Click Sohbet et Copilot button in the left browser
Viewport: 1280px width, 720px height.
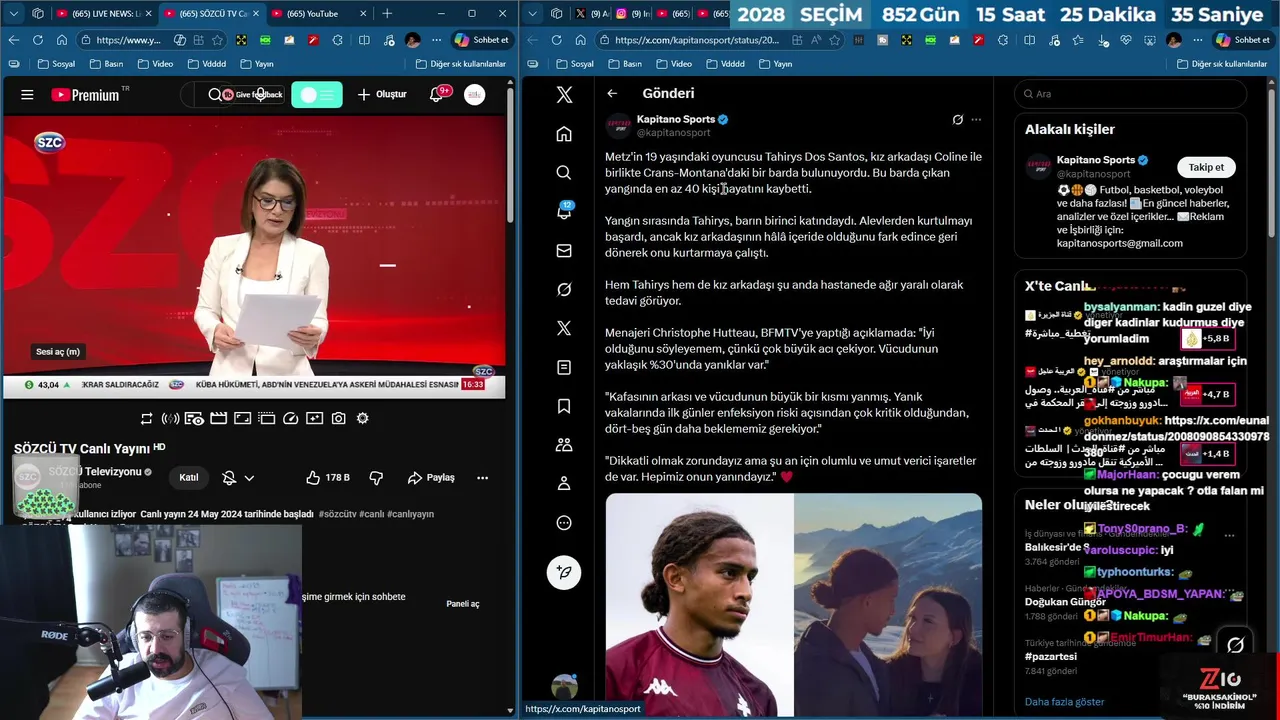pyautogui.click(x=482, y=40)
